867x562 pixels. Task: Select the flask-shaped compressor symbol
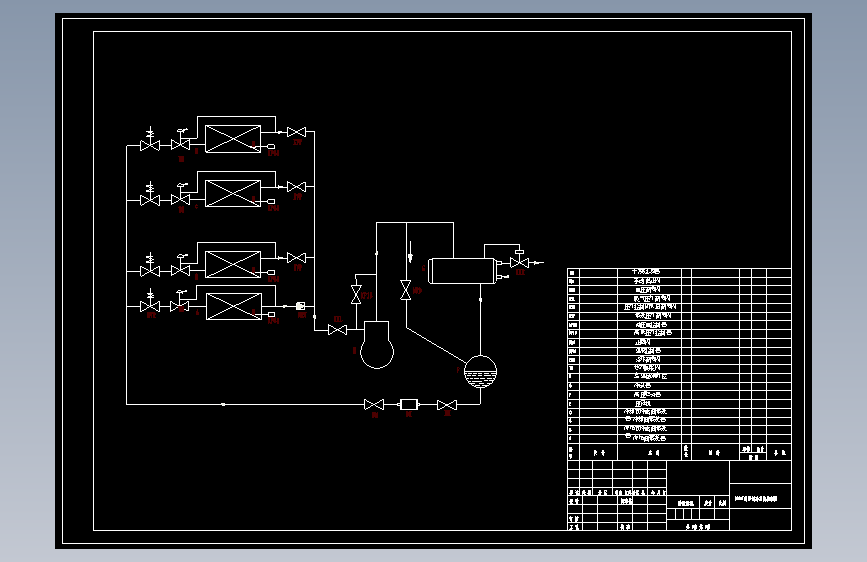[x=377, y=345]
